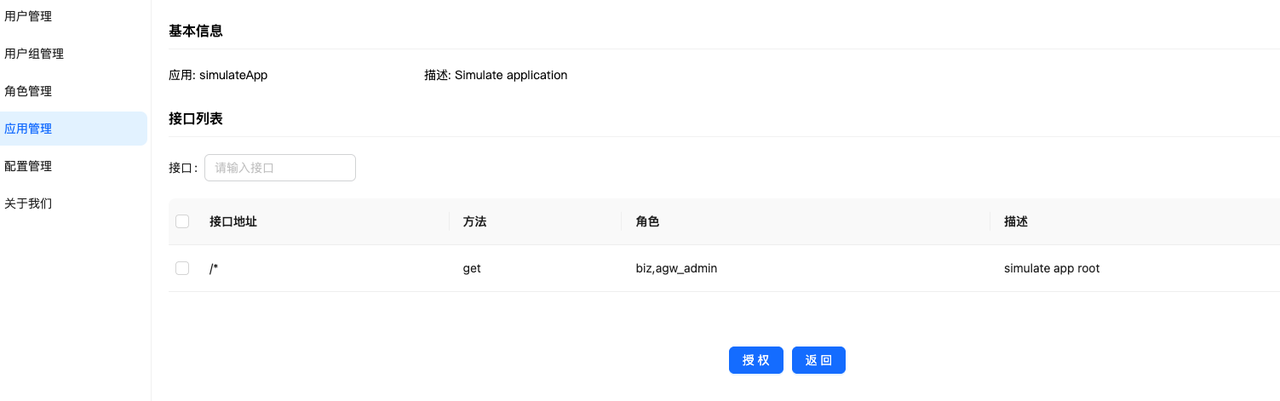Image resolution: width=1280 pixels, height=401 pixels.
Task: Click the 方法 column header
Action: [474, 222]
